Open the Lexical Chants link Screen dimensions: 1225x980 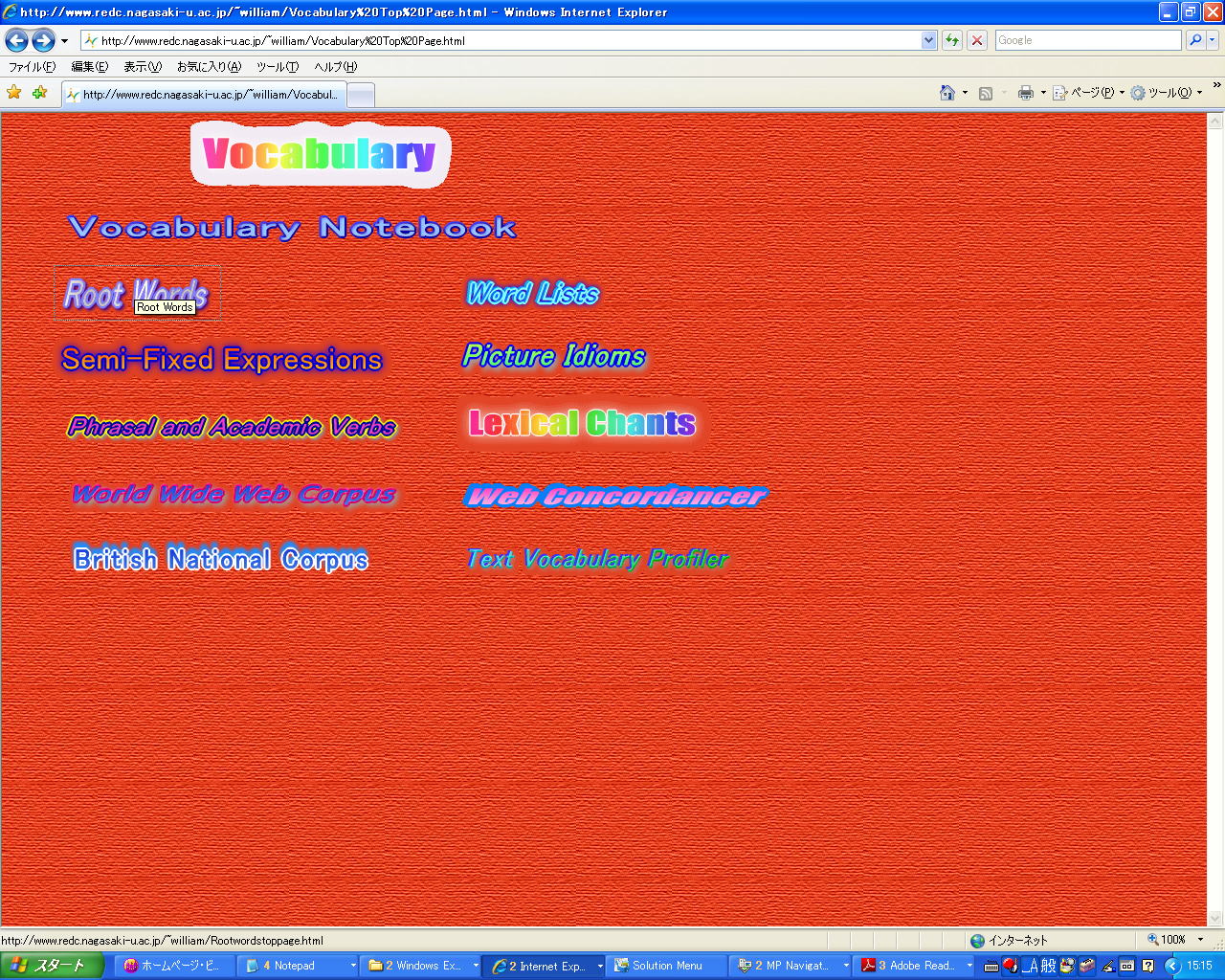click(x=582, y=423)
